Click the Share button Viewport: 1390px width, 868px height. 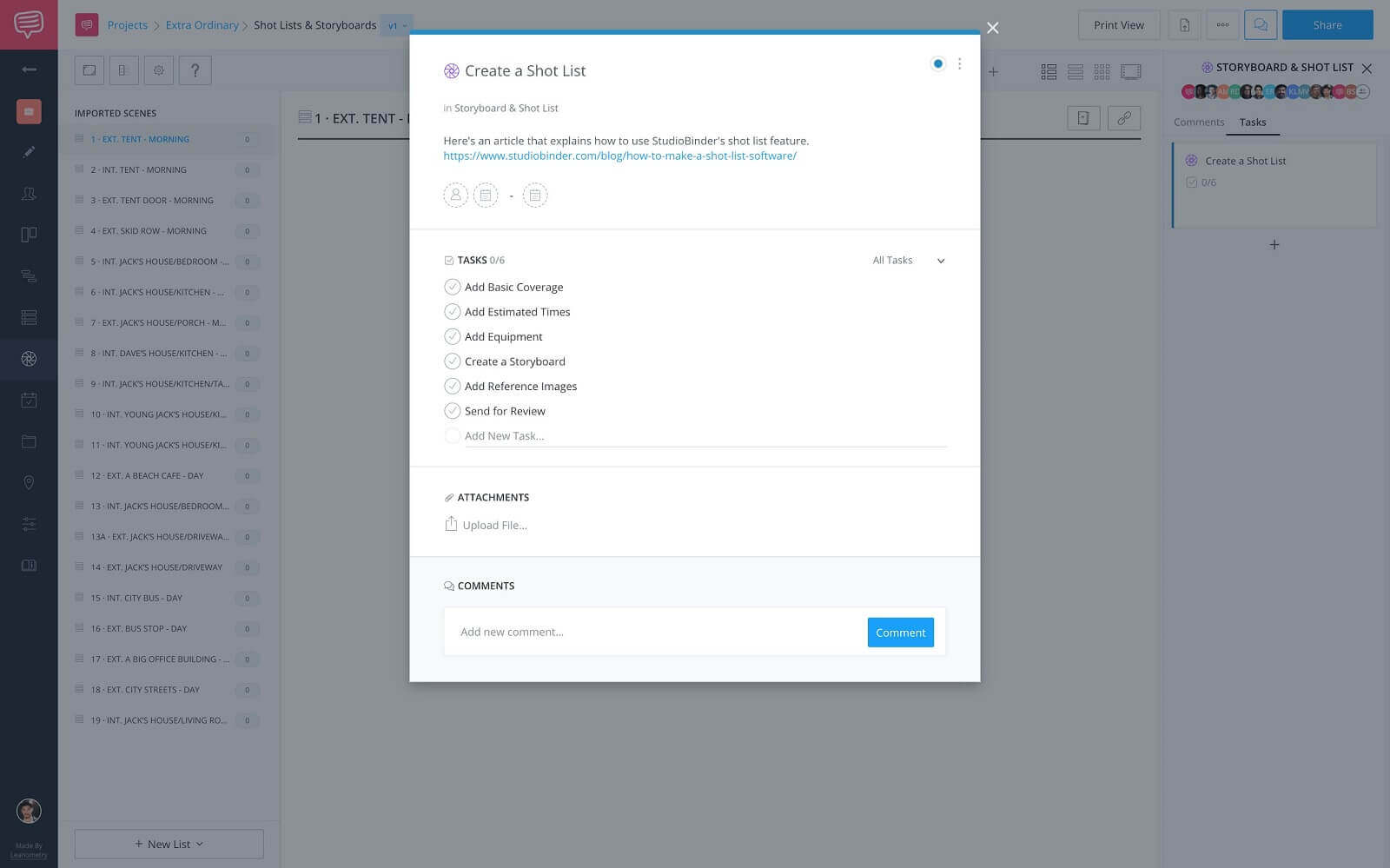click(1327, 25)
